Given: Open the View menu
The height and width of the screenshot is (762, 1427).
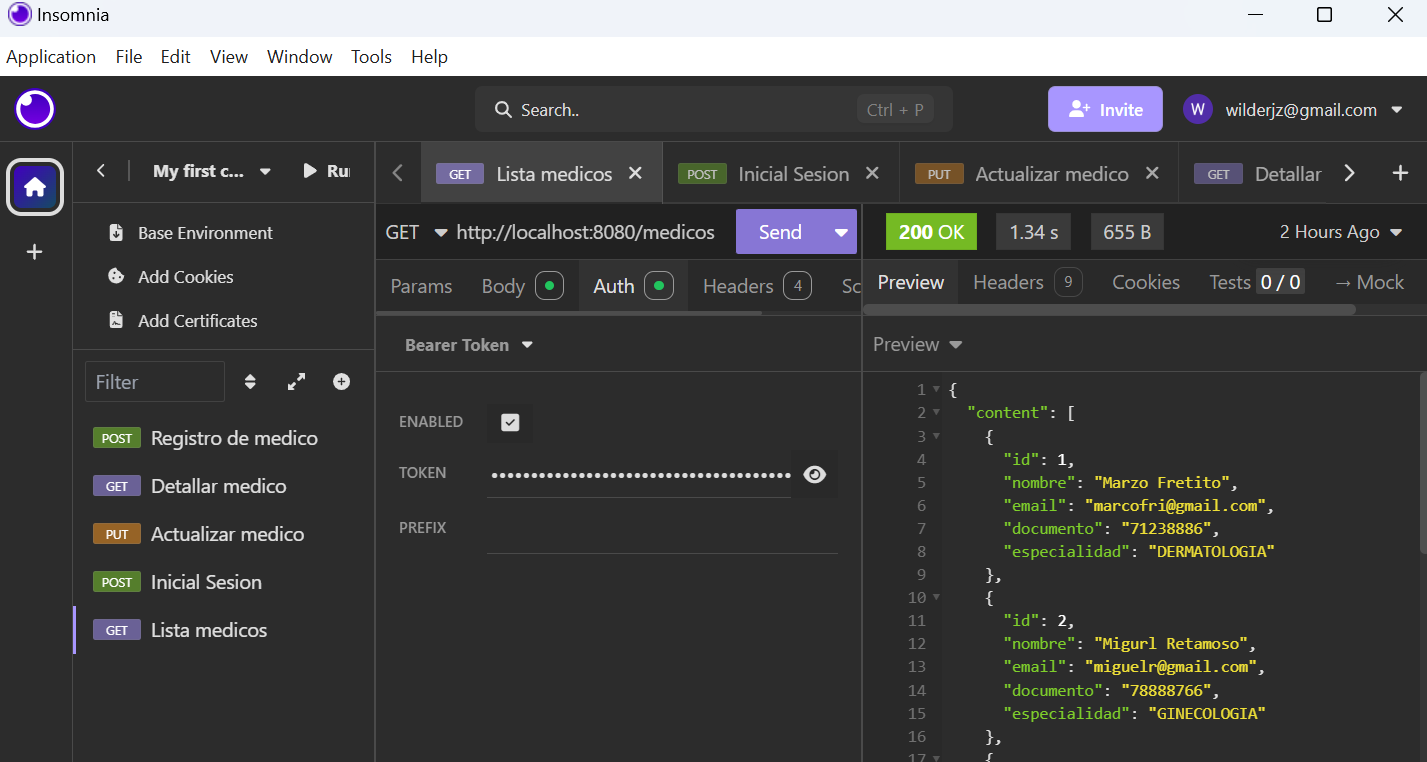Looking at the screenshot, I should 229,57.
